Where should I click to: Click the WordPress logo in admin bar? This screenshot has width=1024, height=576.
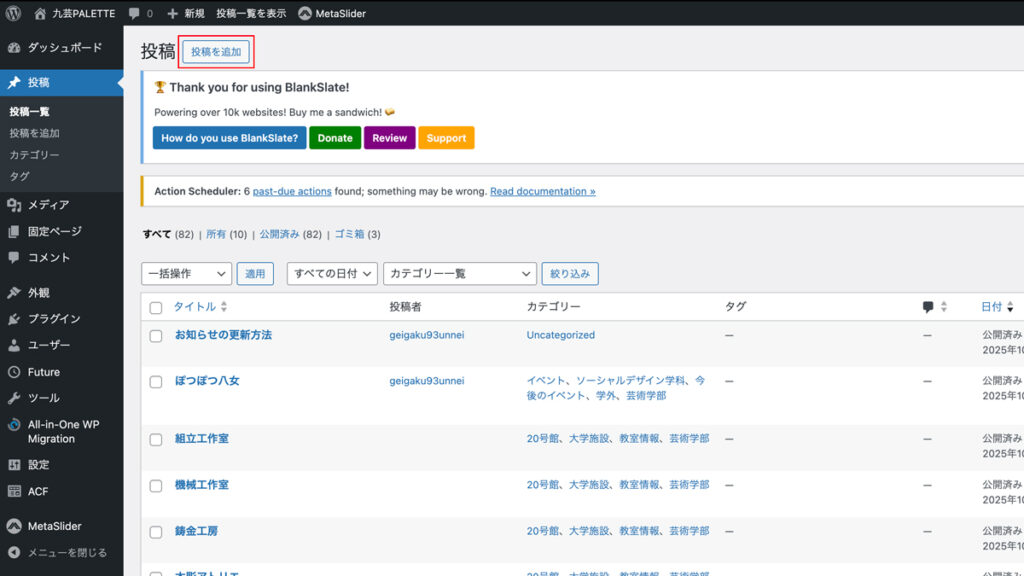[x=14, y=13]
